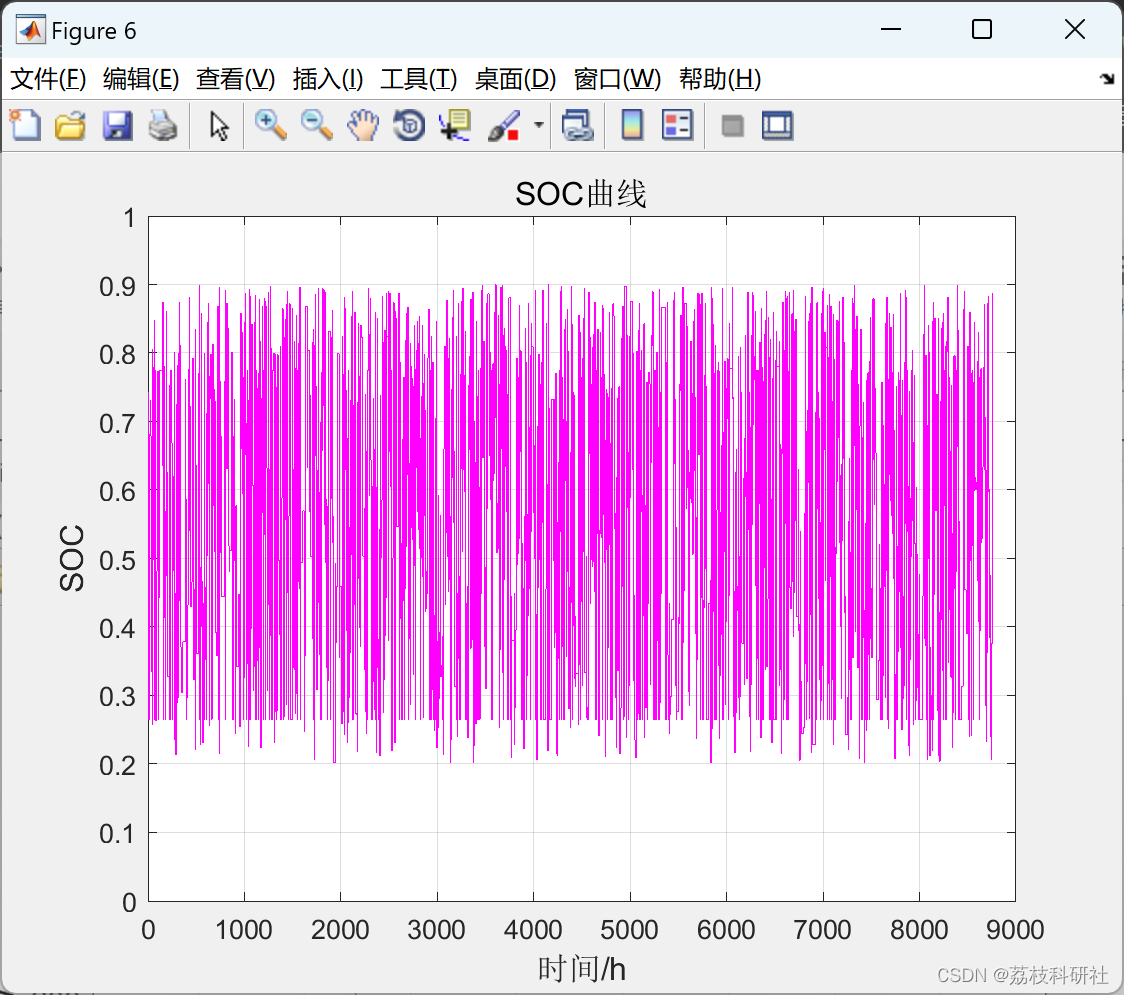Image resolution: width=1124 pixels, height=995 pixels.
Task: Enable the Rotate 3D tool
Action: (x=409, y=125)
